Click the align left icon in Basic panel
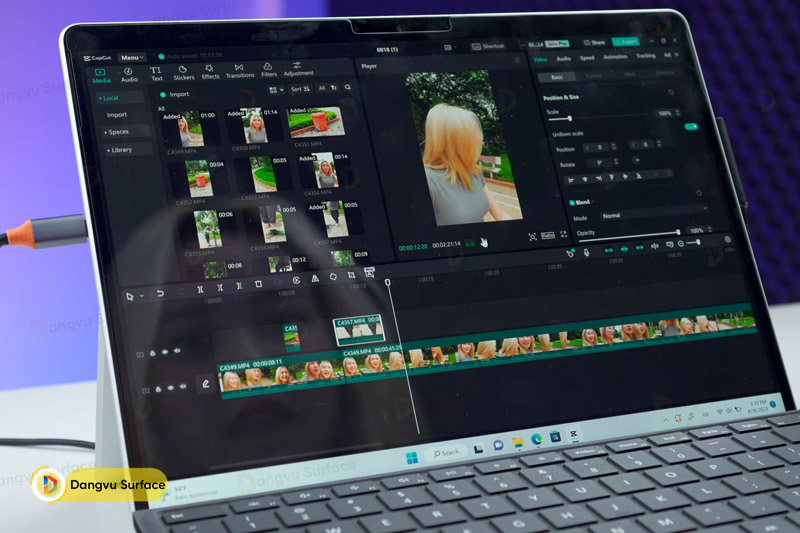The width and height of the screenshot is (800, 533). click(571, 180)
